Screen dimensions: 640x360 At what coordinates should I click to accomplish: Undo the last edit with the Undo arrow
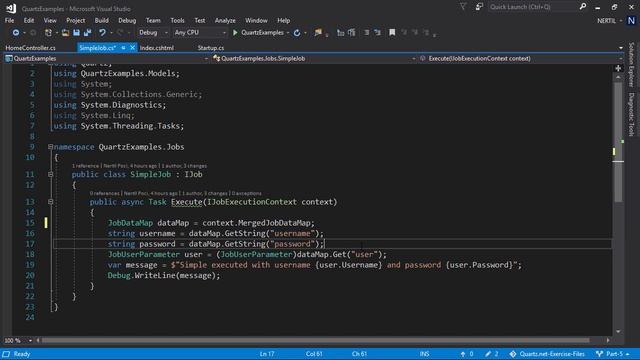point(102,33)
